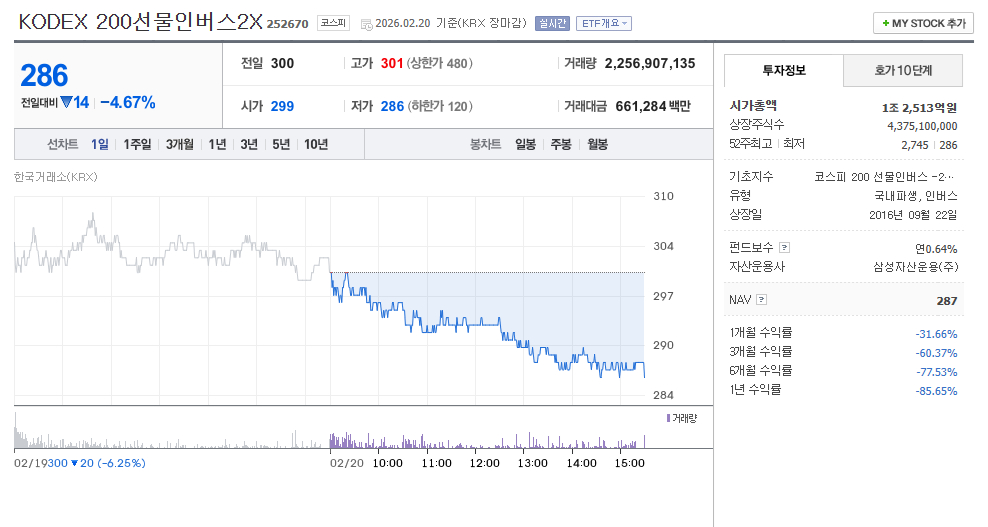The image size is (988, 527).
Task: Show the 일봉 daily candle chart
Action: point(525,144)
